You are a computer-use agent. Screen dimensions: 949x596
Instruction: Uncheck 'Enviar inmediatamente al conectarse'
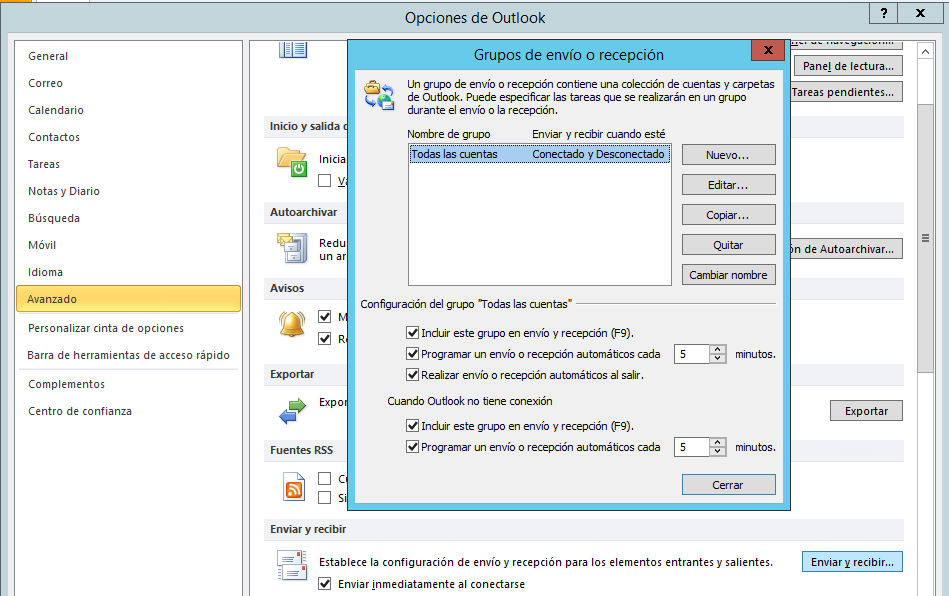click(x=325, y=584)
